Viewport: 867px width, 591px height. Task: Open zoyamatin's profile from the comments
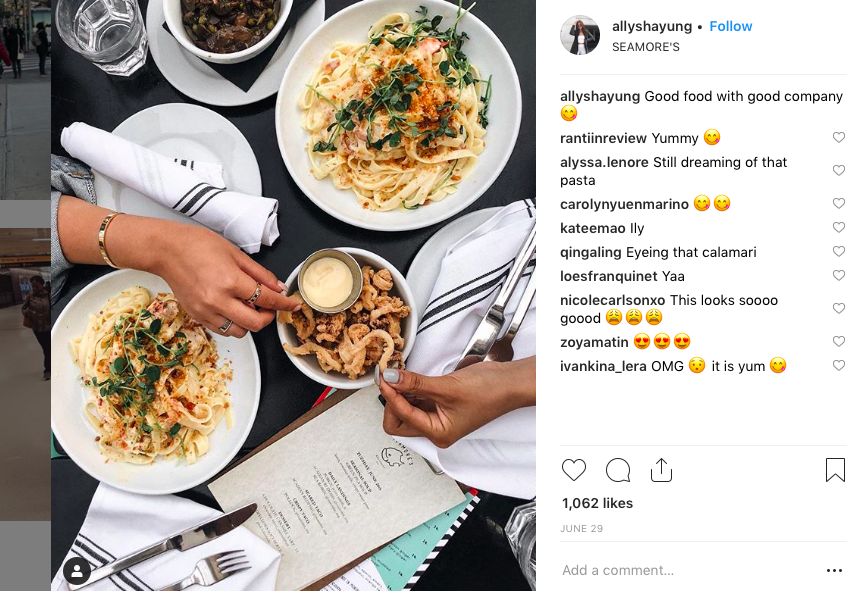tap(594, 342)
